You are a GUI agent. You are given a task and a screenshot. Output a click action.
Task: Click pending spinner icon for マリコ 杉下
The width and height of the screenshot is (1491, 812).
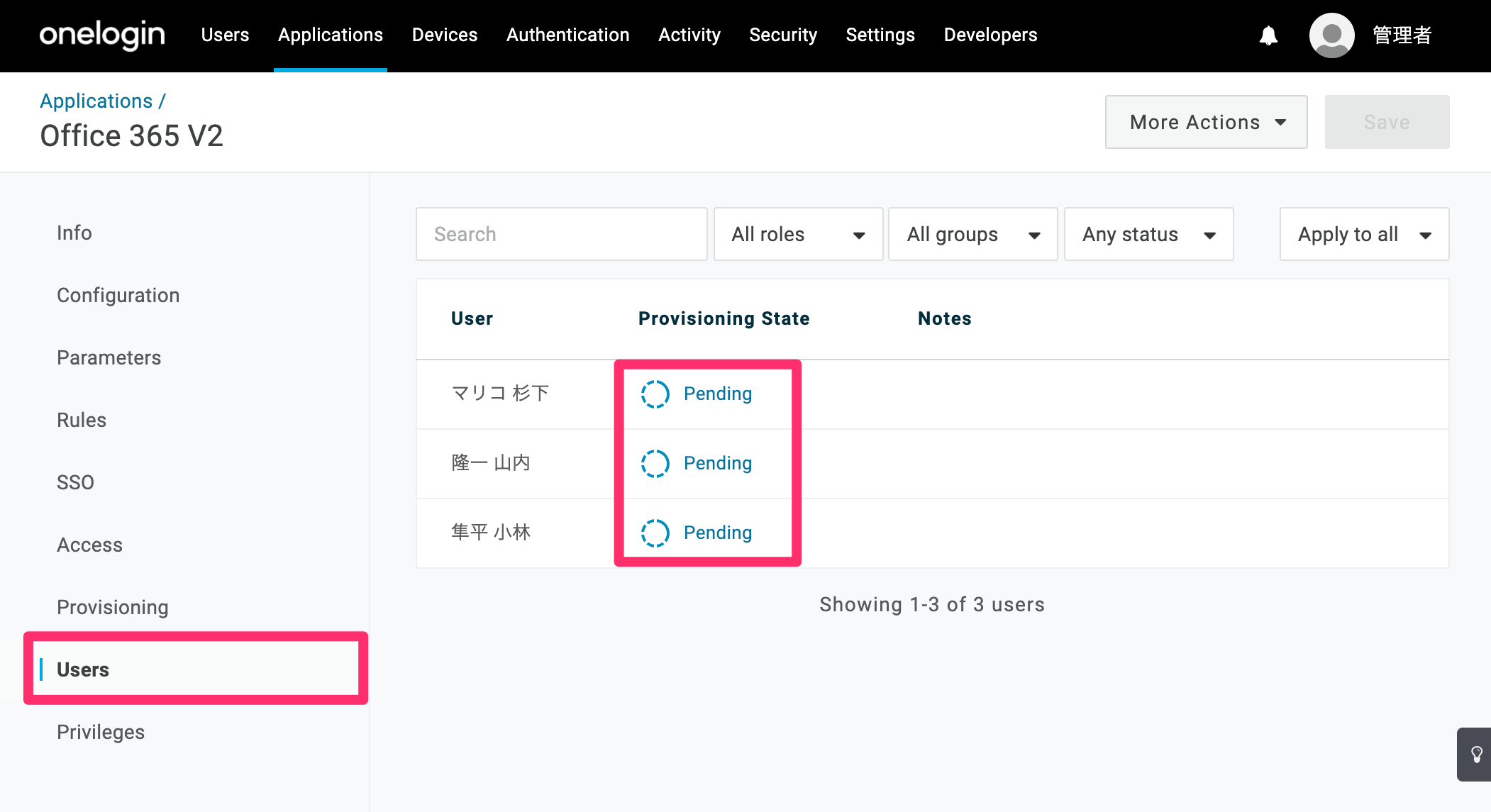(x=655, y=394)
